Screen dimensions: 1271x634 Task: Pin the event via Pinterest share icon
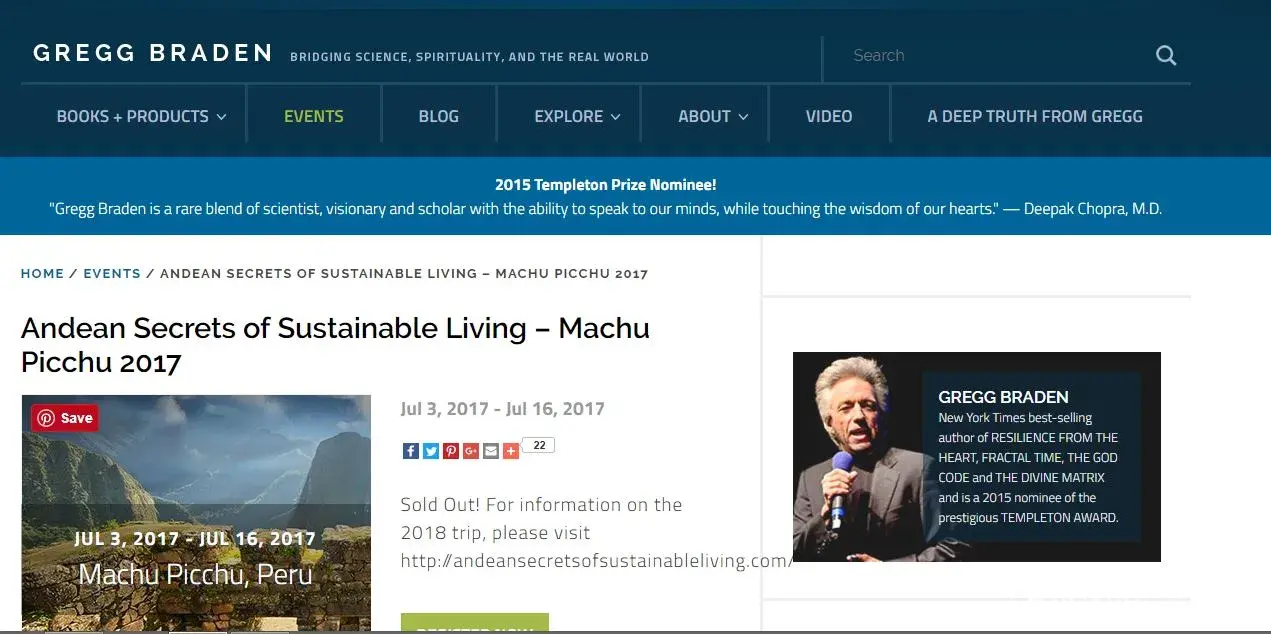451,451
